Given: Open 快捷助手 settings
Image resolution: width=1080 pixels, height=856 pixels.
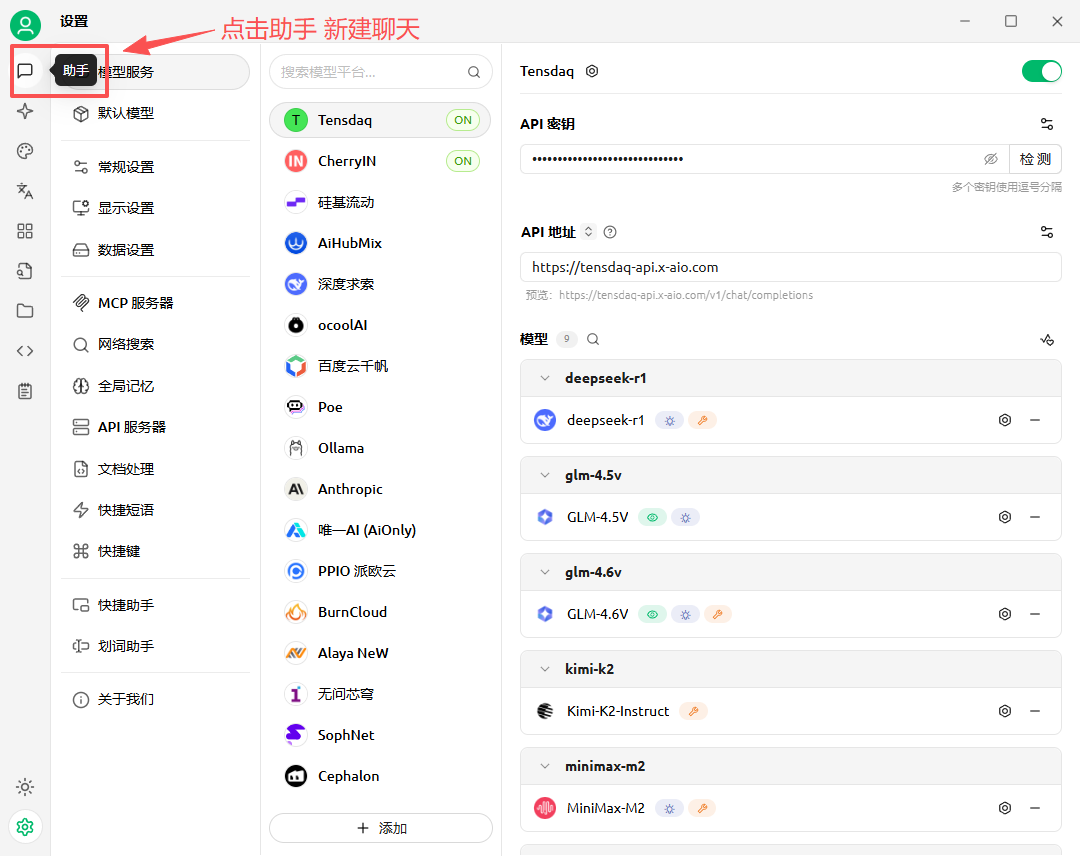Looking at the screenshot, I should click(x=155, y=605).
